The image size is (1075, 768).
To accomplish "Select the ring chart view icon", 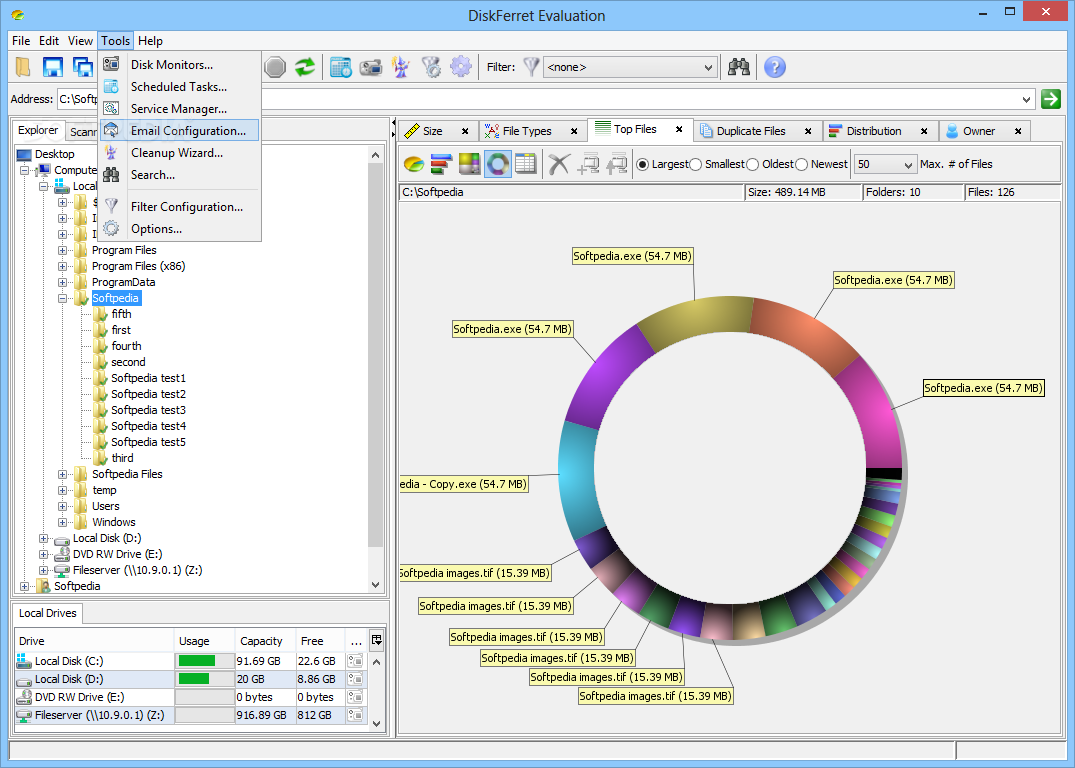I will pos(498,164).
